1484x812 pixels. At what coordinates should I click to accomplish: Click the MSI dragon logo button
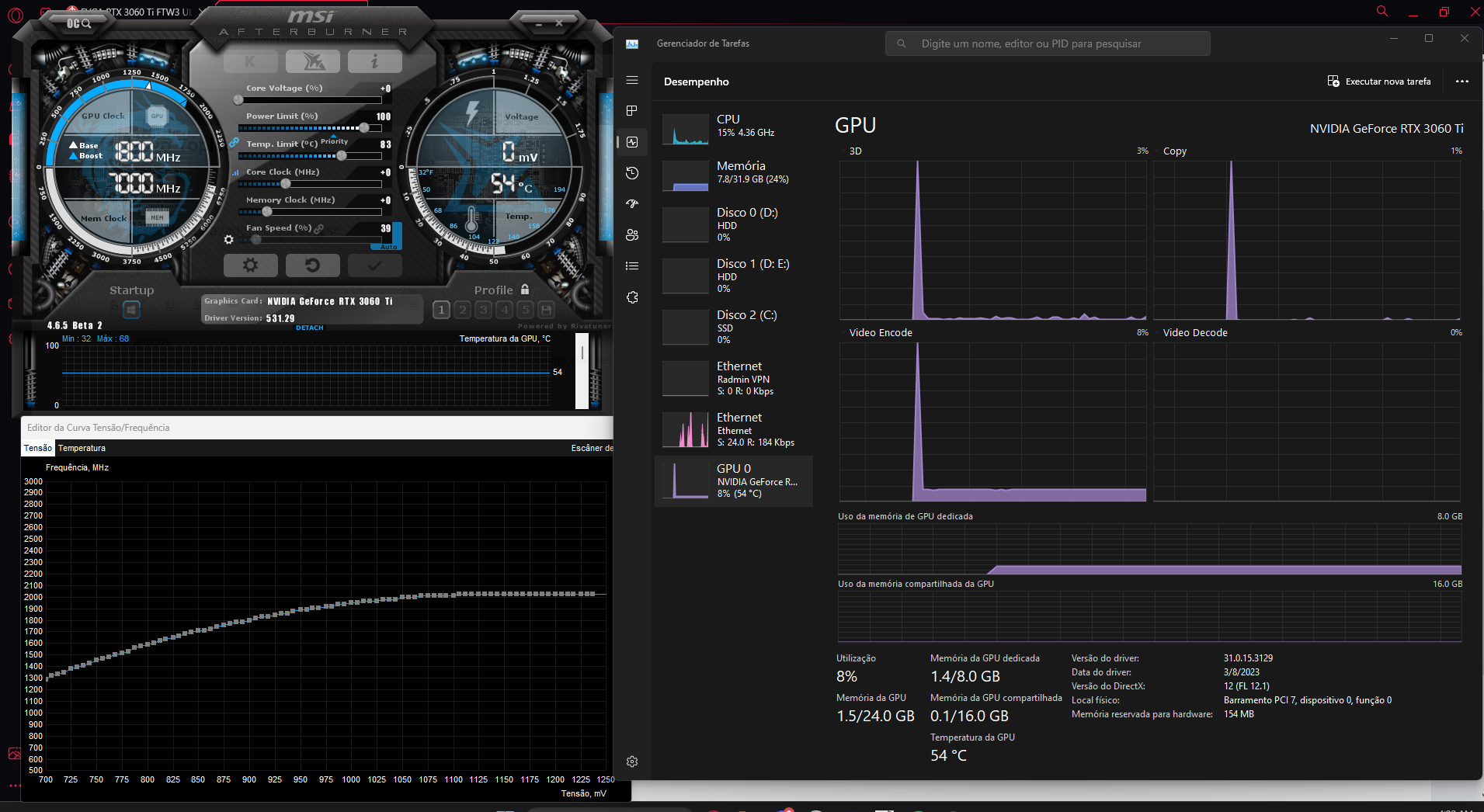click(312, 61)
